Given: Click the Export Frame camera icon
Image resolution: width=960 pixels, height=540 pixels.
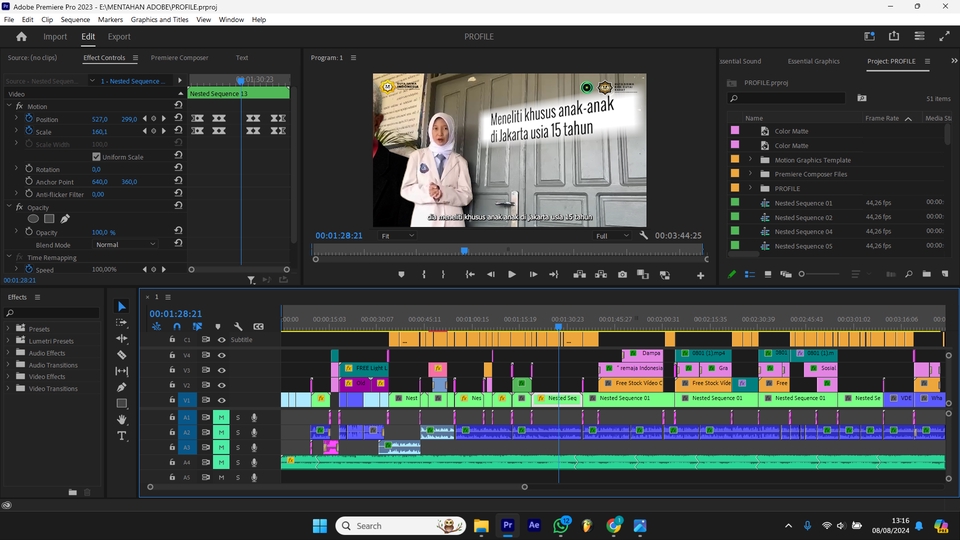Looking at the screenshot, I should (x=622, y=275).
